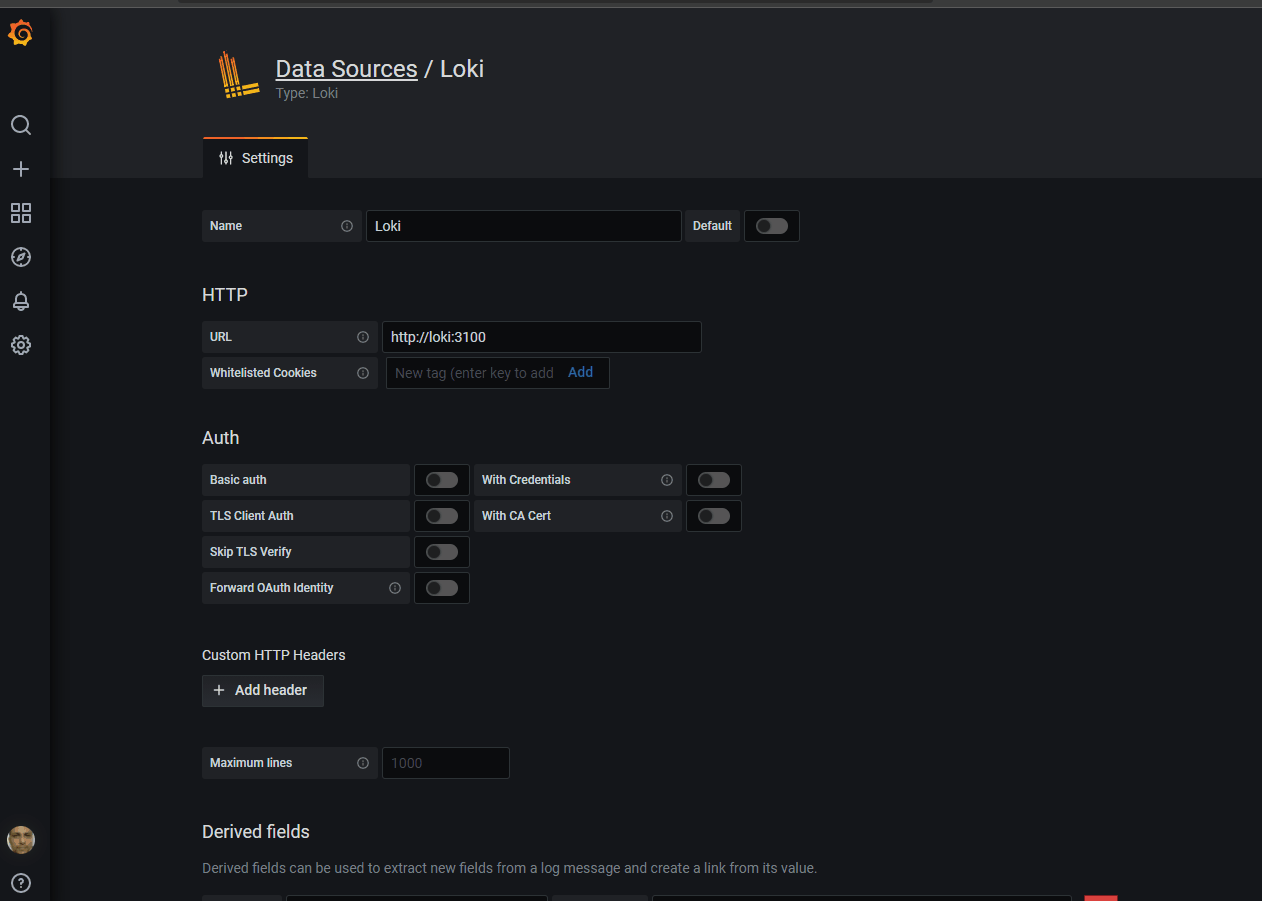This screenshot has height=901, width=1262.
Task: Click the Data Sources breadcrumb link
Action: click(x=346, y=68)
